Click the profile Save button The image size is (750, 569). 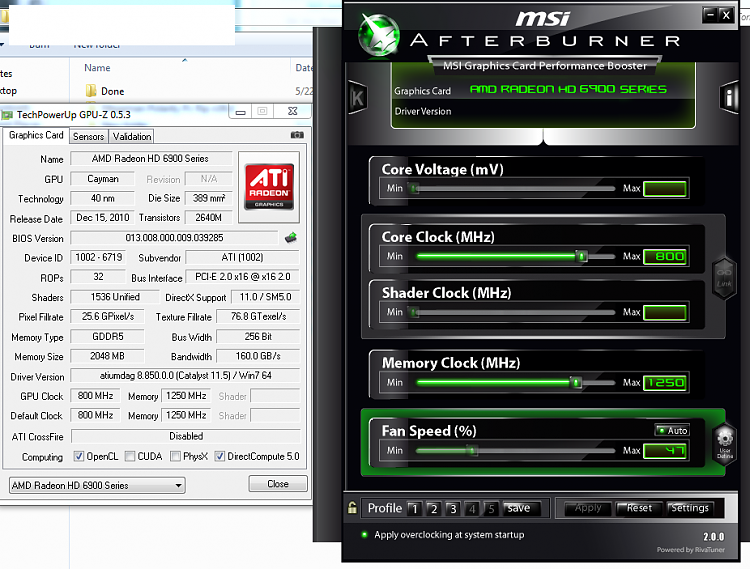point(521,508)
